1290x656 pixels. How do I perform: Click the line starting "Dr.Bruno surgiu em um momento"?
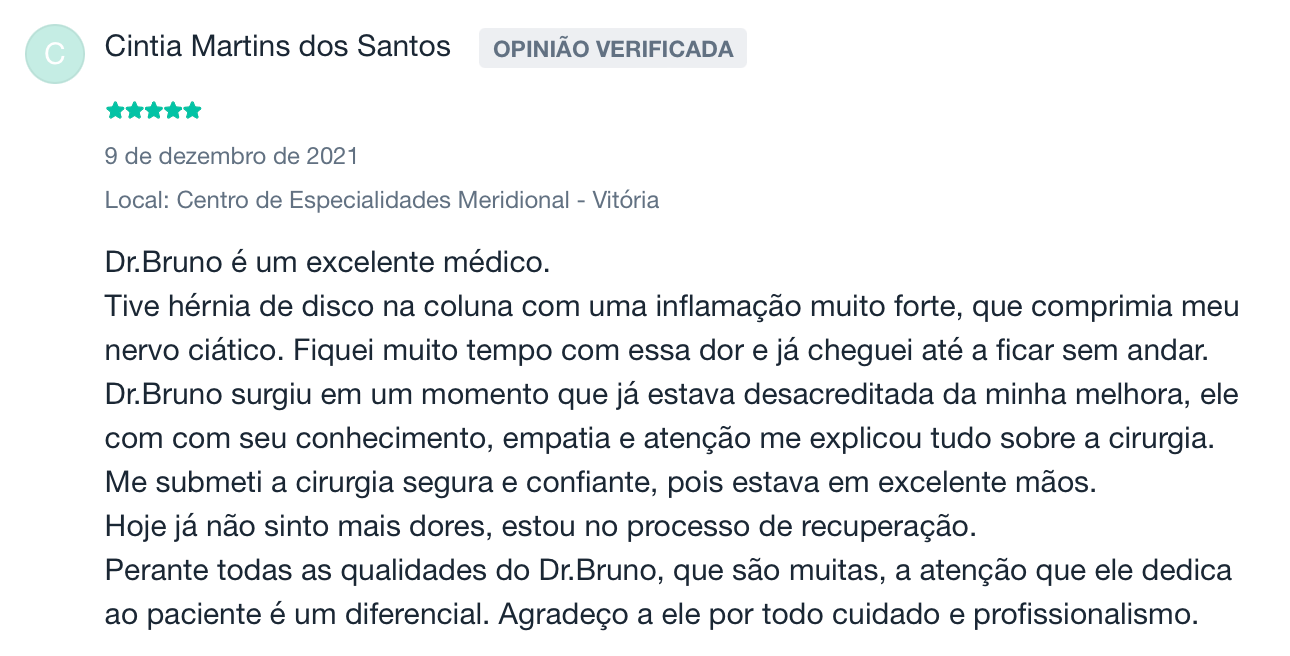pos(672,395)
